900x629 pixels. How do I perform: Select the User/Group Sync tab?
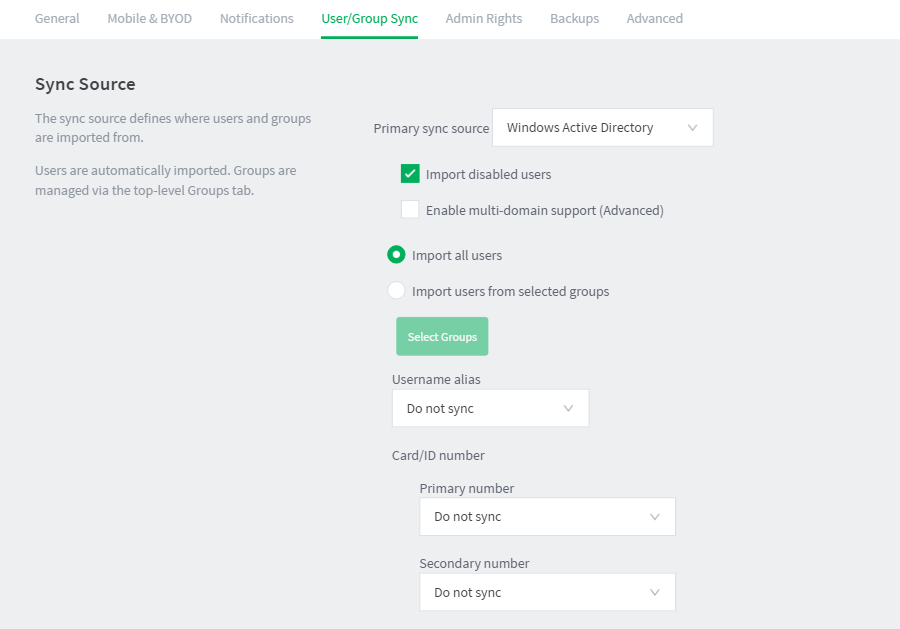point(369,18)
